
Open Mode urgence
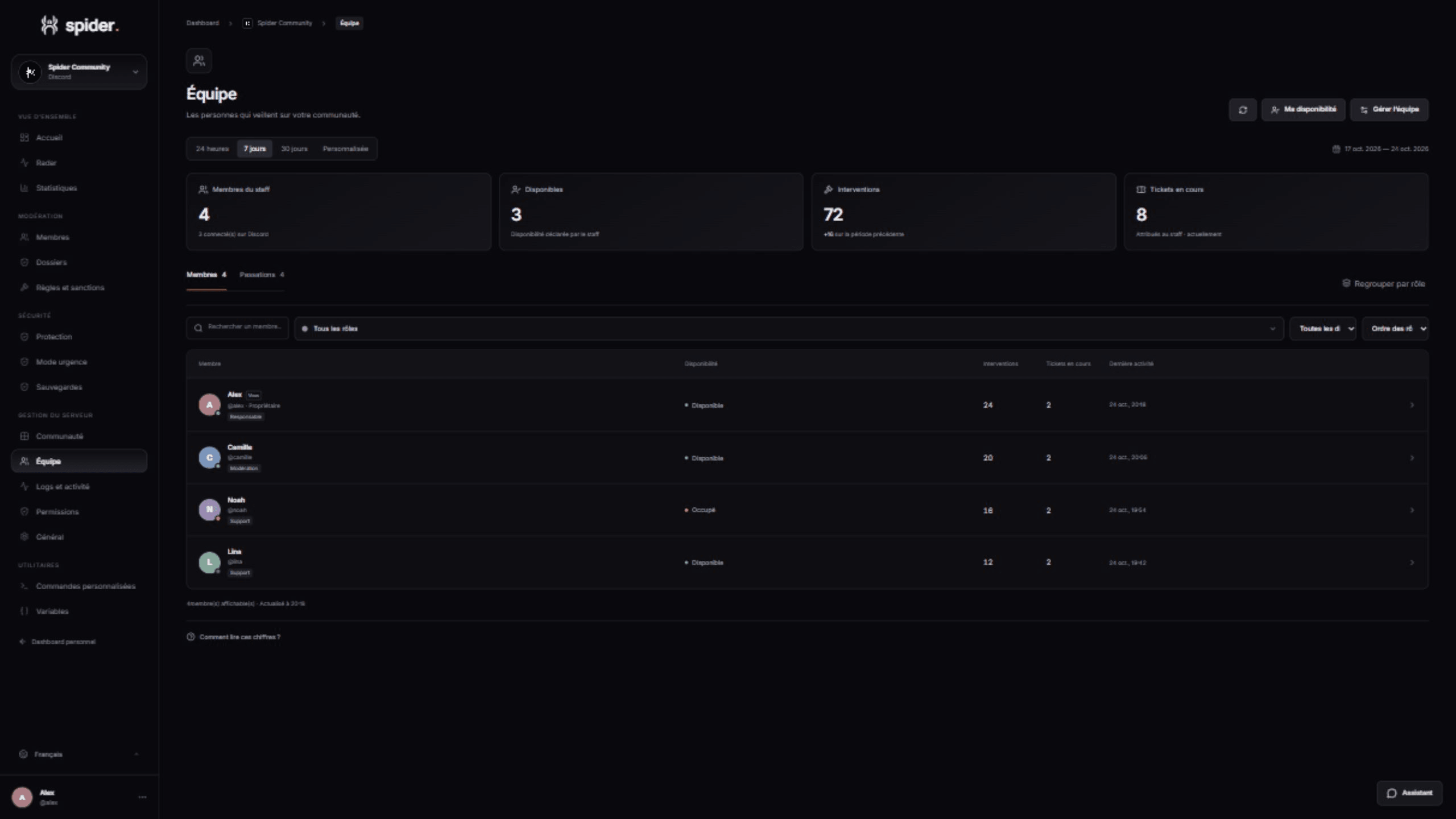[x=79, y=362]
